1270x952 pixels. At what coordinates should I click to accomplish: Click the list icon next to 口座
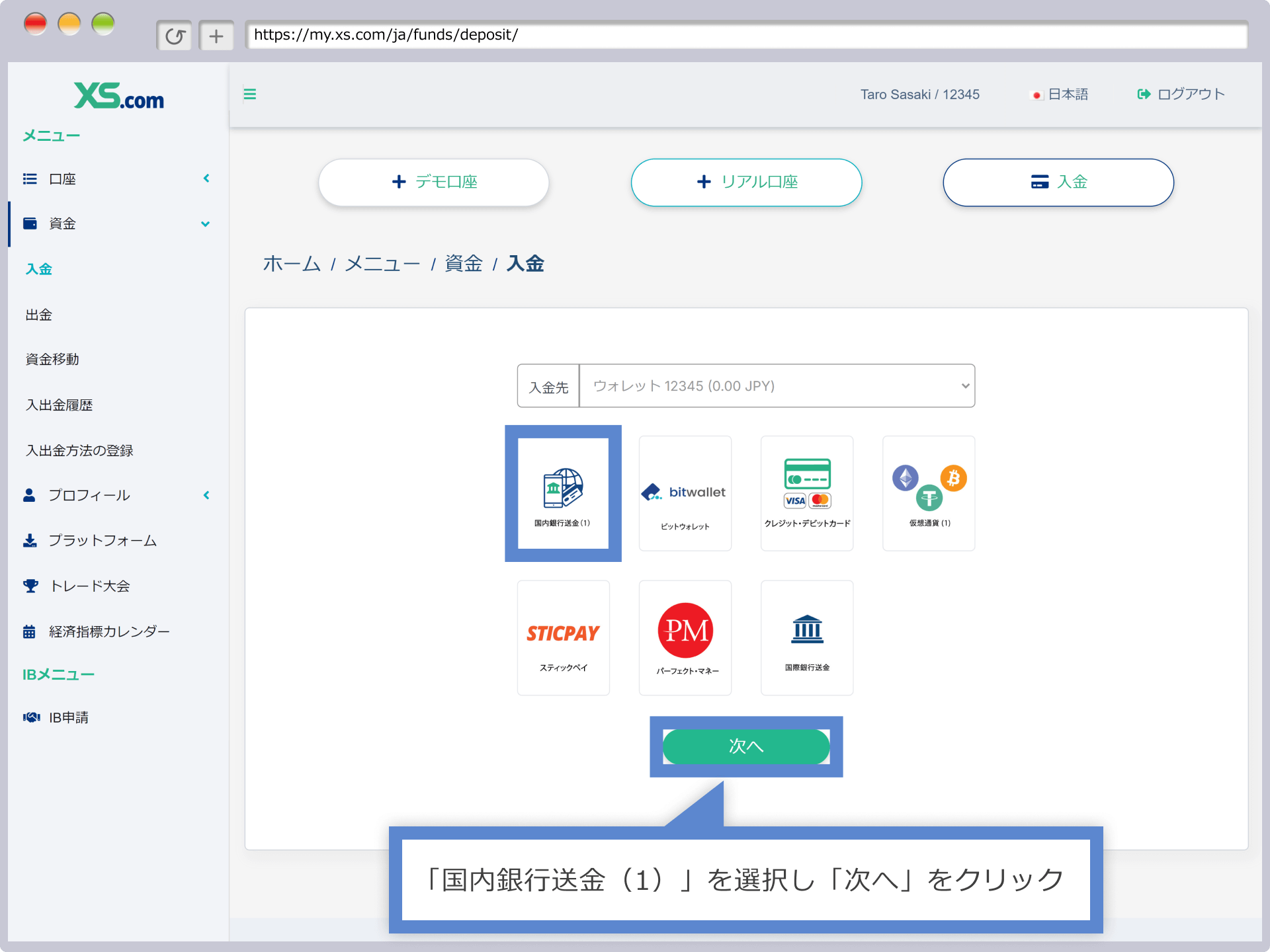(30, 178)
